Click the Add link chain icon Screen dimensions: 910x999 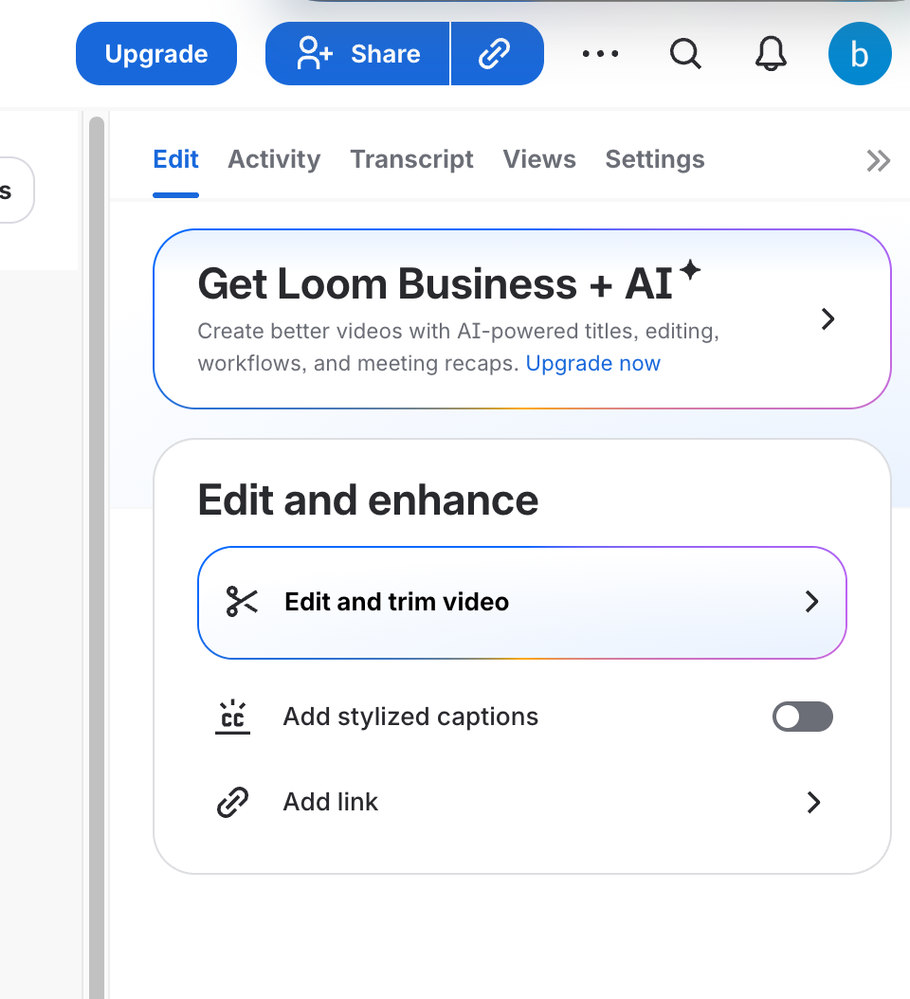click(x=233, y=802)
